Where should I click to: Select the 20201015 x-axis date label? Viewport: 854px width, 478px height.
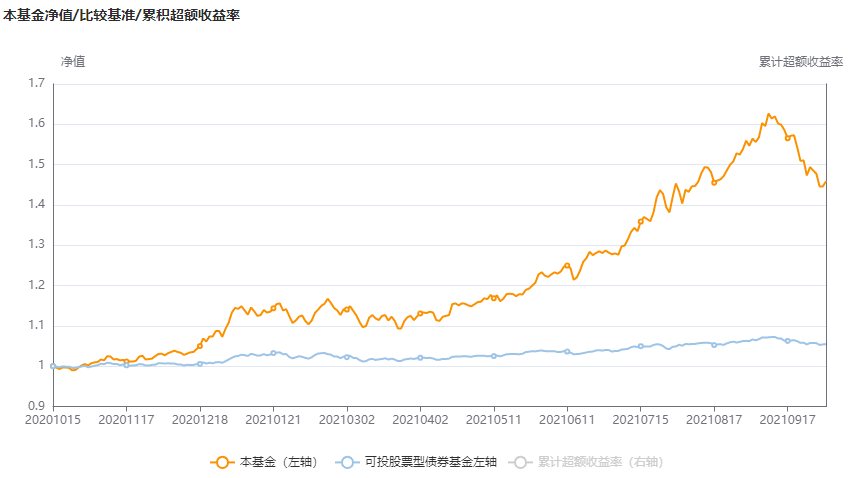tap(53, 417)
